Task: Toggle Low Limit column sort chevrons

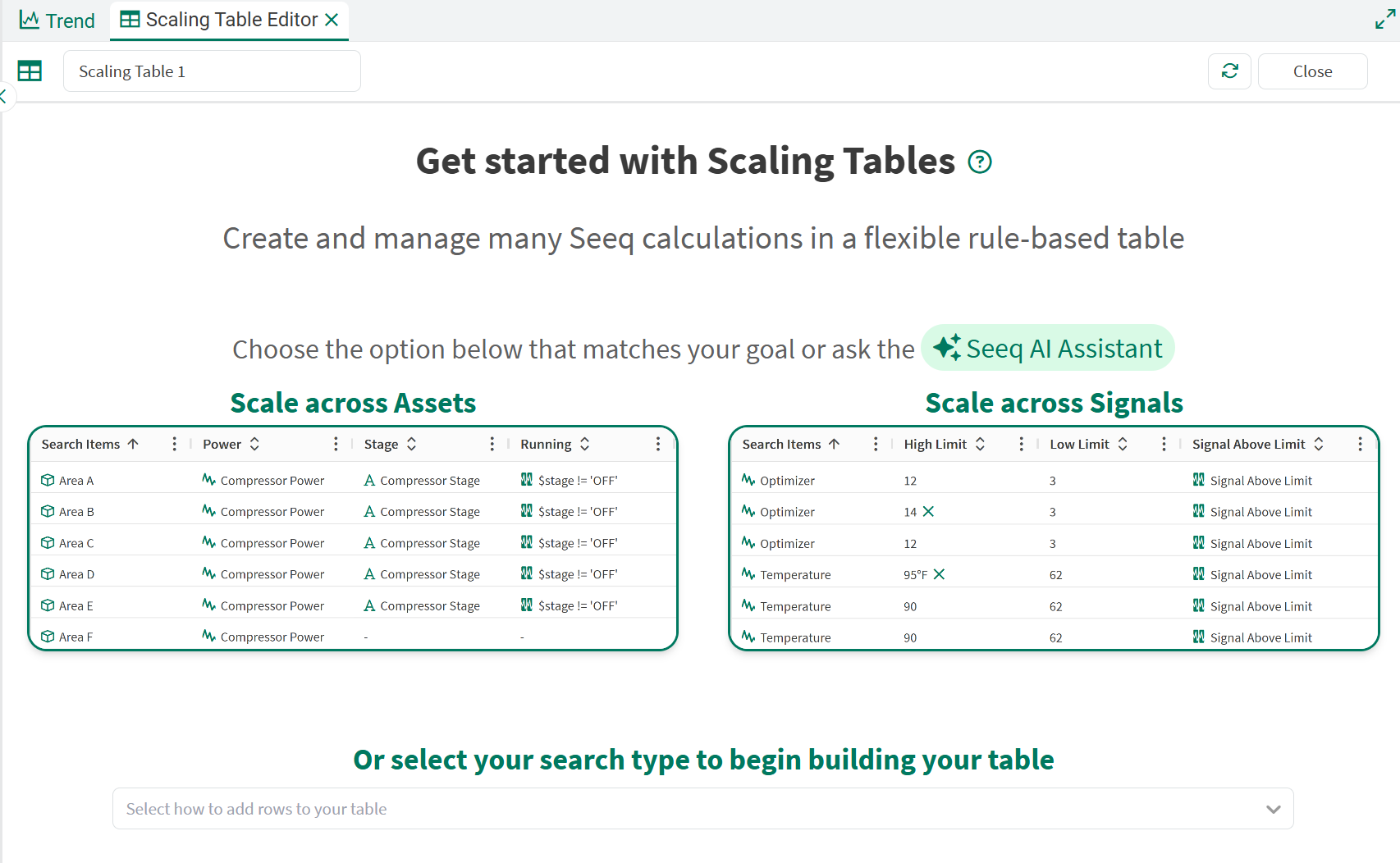Action: (1123, 444)
